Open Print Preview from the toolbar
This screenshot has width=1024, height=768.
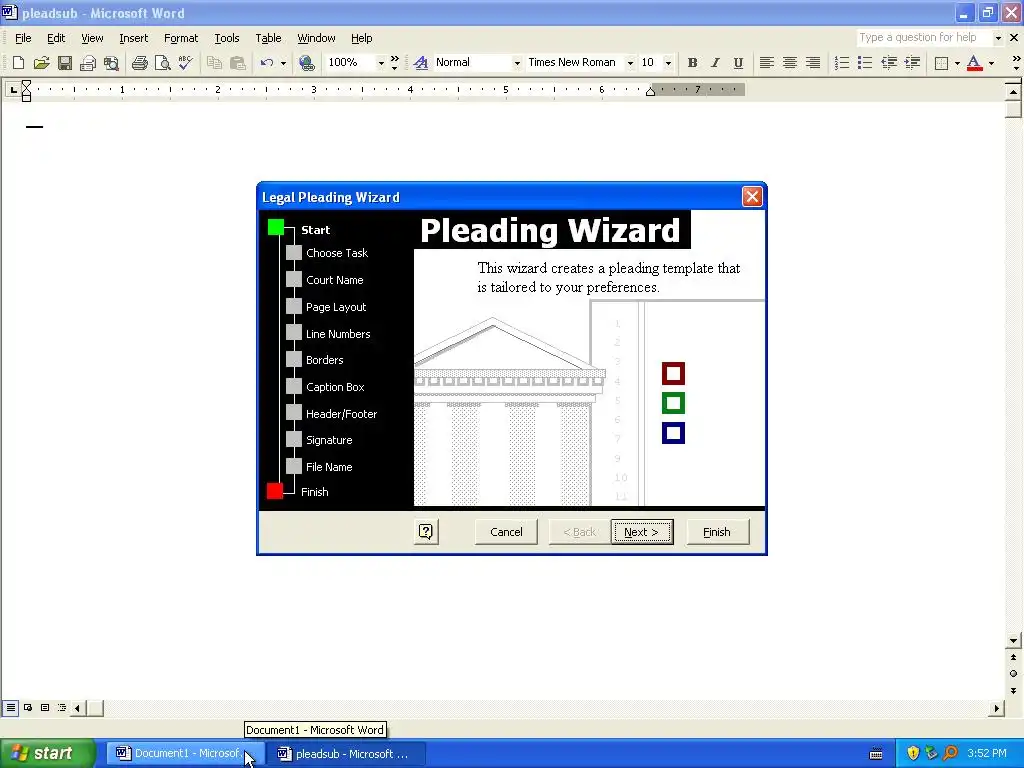(162, 63)
